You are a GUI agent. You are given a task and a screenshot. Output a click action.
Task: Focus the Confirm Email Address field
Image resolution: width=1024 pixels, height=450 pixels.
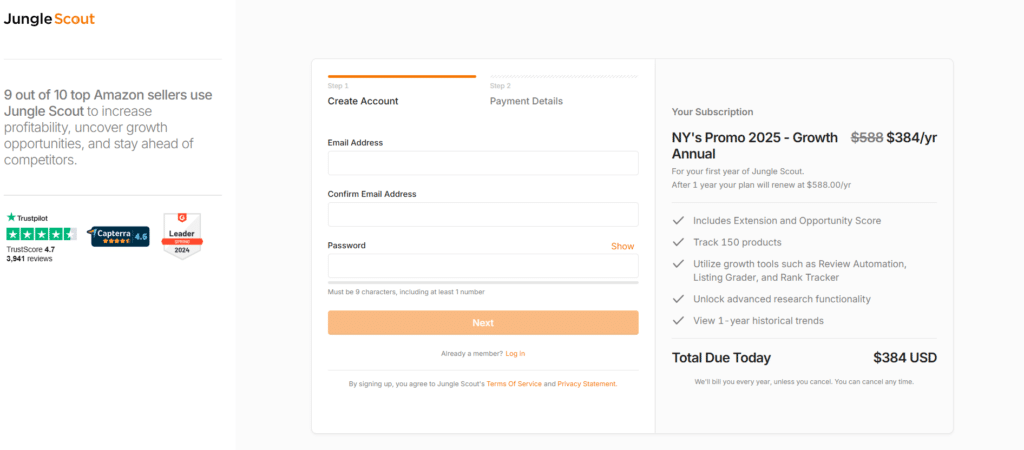(483, 214)
